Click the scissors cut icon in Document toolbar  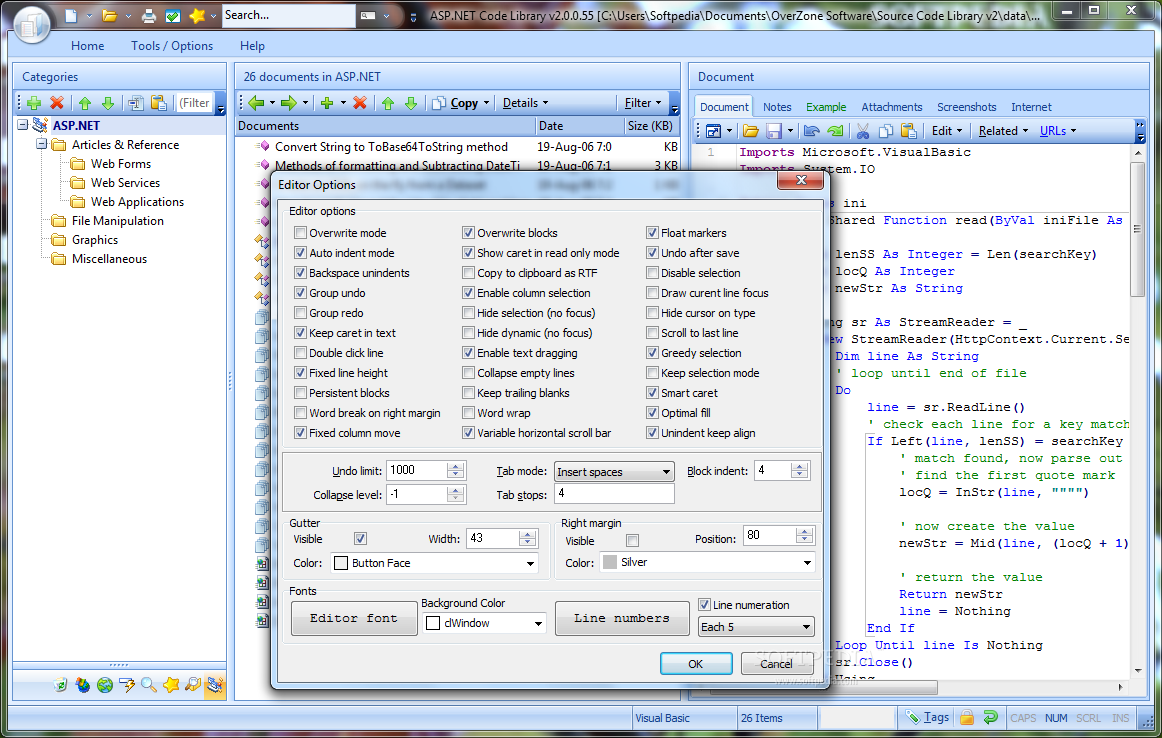point(863,131)
